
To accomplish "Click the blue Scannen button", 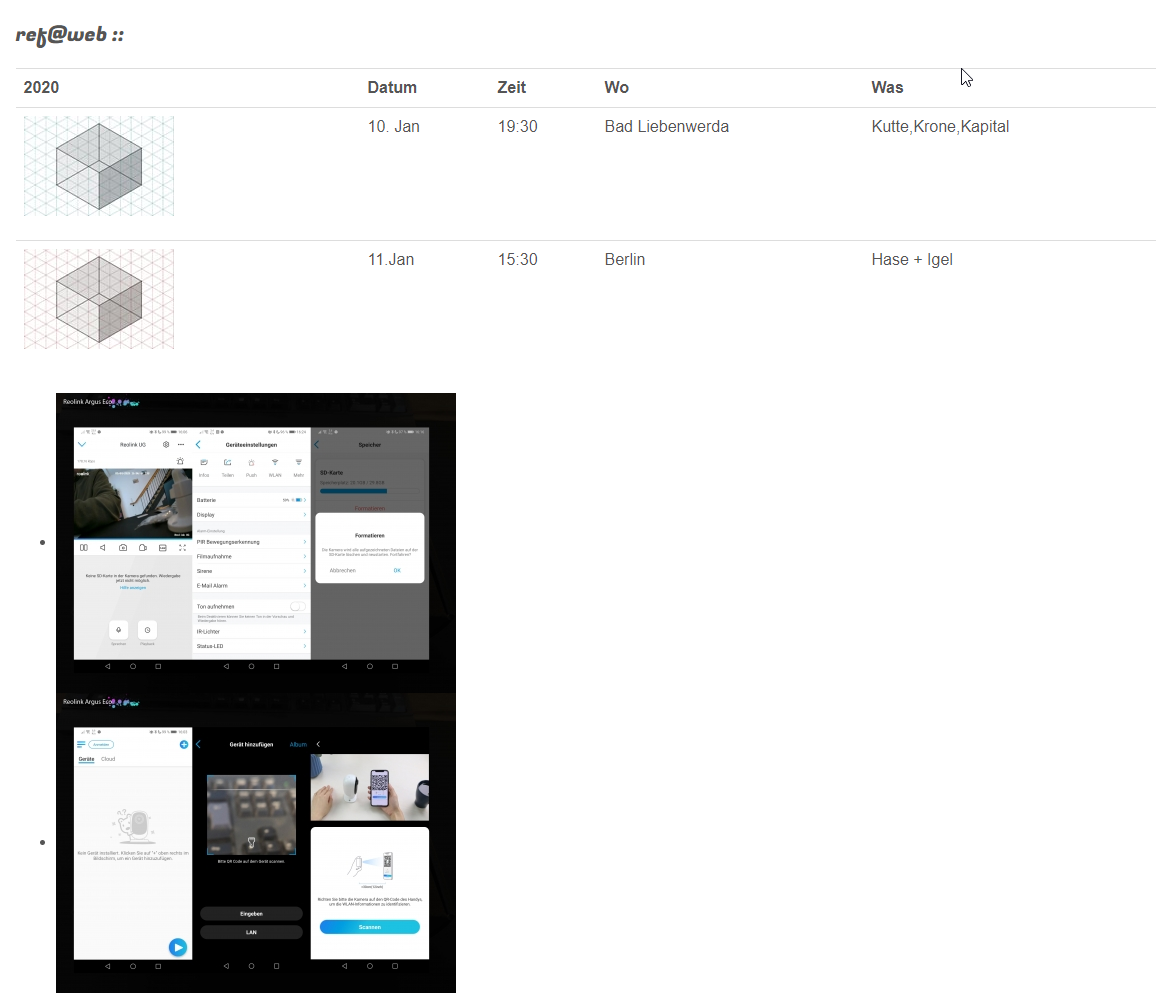I will click(369, 927).
